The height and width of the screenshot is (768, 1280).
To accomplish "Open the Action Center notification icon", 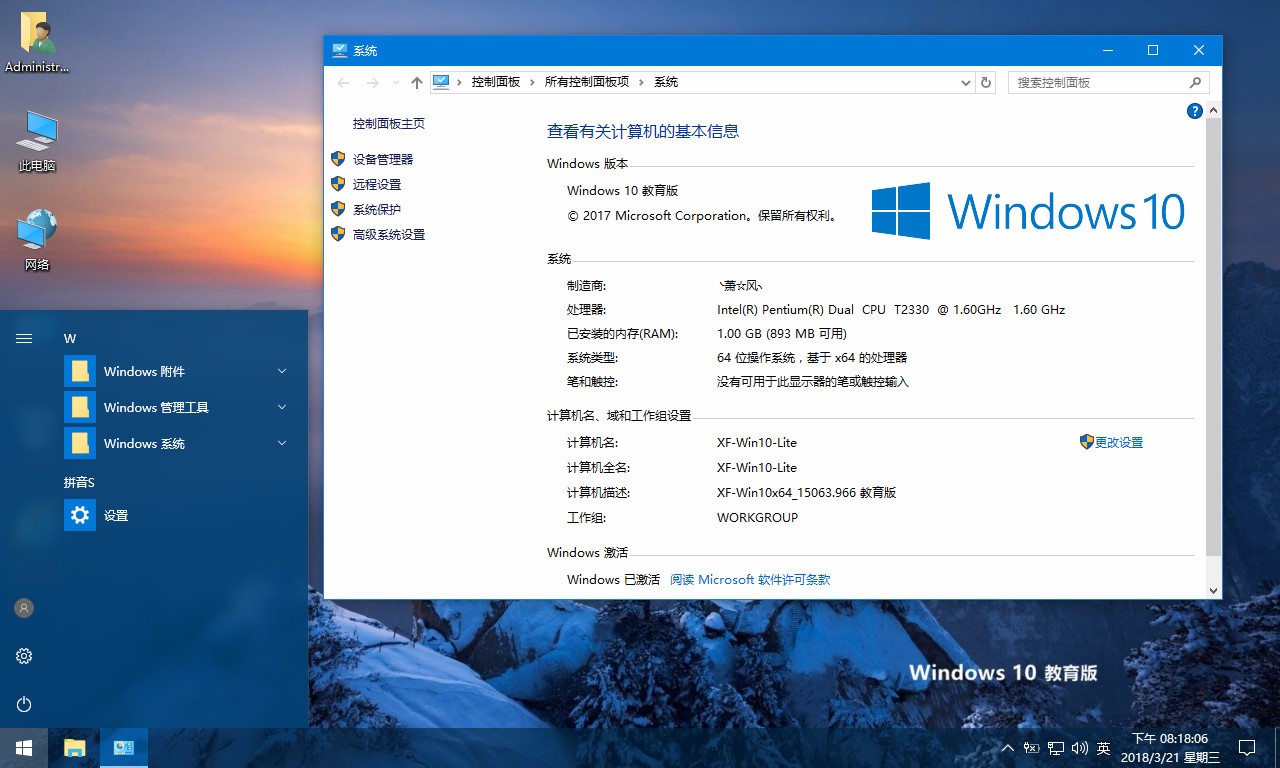I will coord(1247,747).
